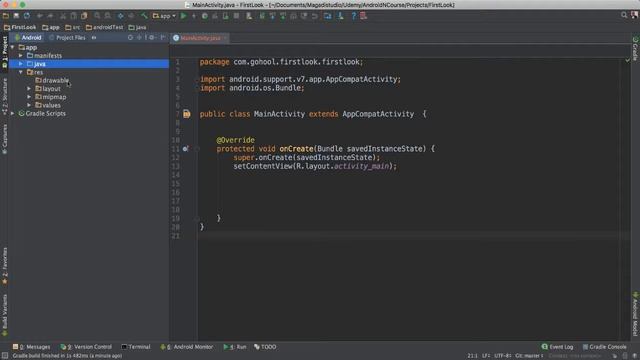
Task: Hide the Project panel with hide icon
Action: [x=163, y=38]
